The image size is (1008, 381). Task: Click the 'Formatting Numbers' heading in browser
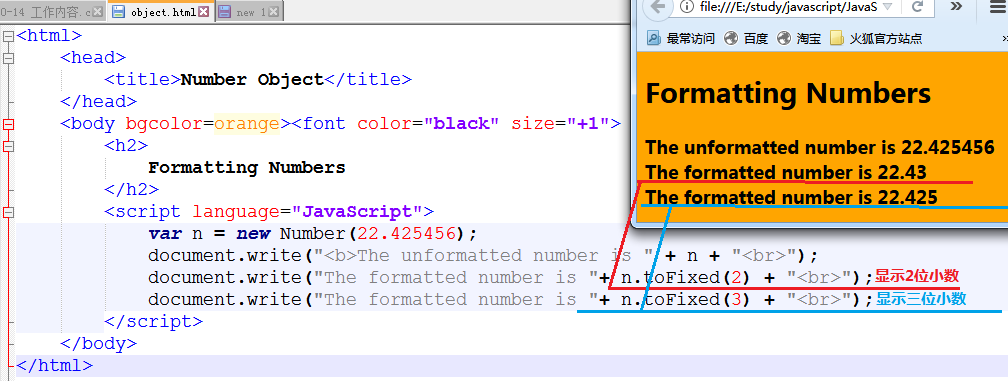click(x=788, y=93)
